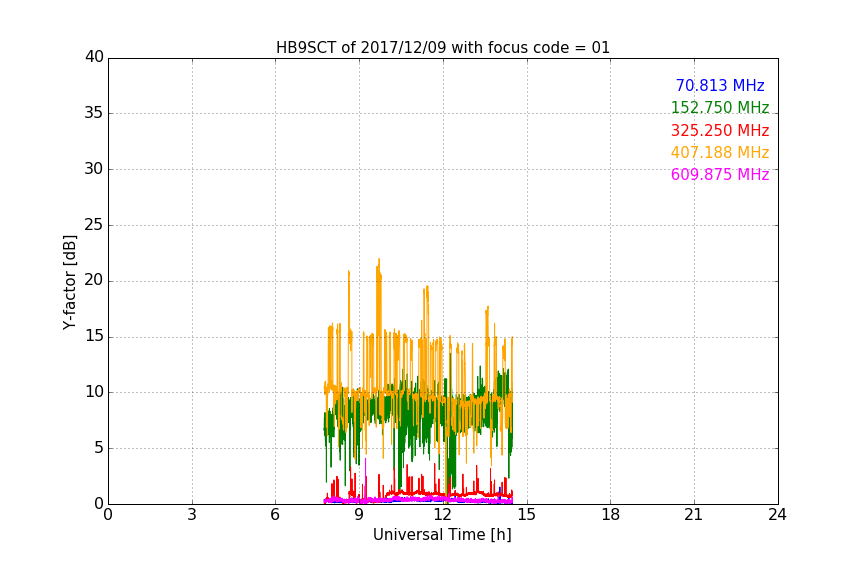
Task: Select the 152.750 MHz legend label
Action: (720, 107)
